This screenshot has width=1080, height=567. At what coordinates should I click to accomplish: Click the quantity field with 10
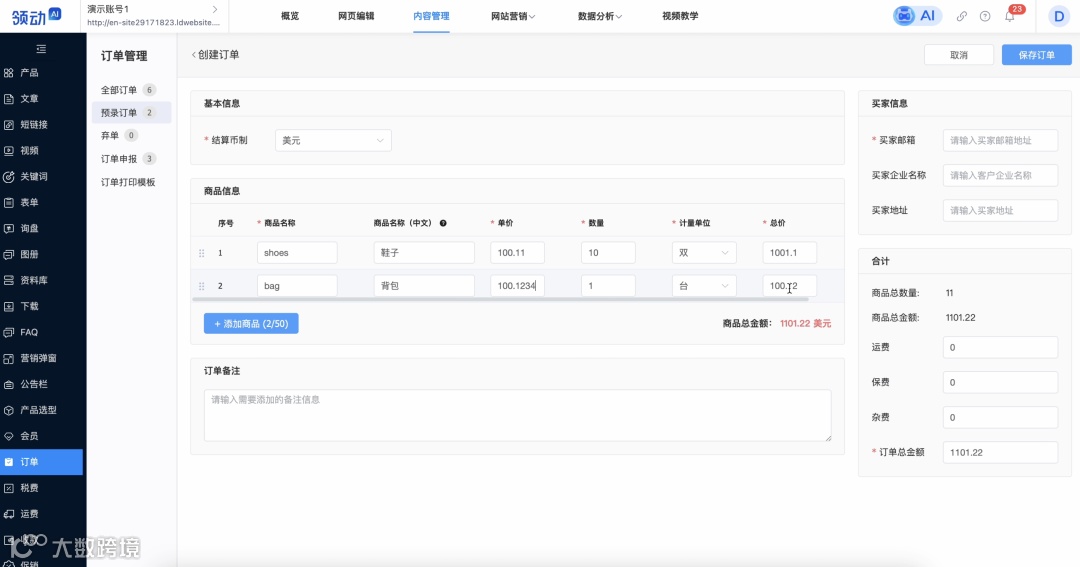coord(608,253)
